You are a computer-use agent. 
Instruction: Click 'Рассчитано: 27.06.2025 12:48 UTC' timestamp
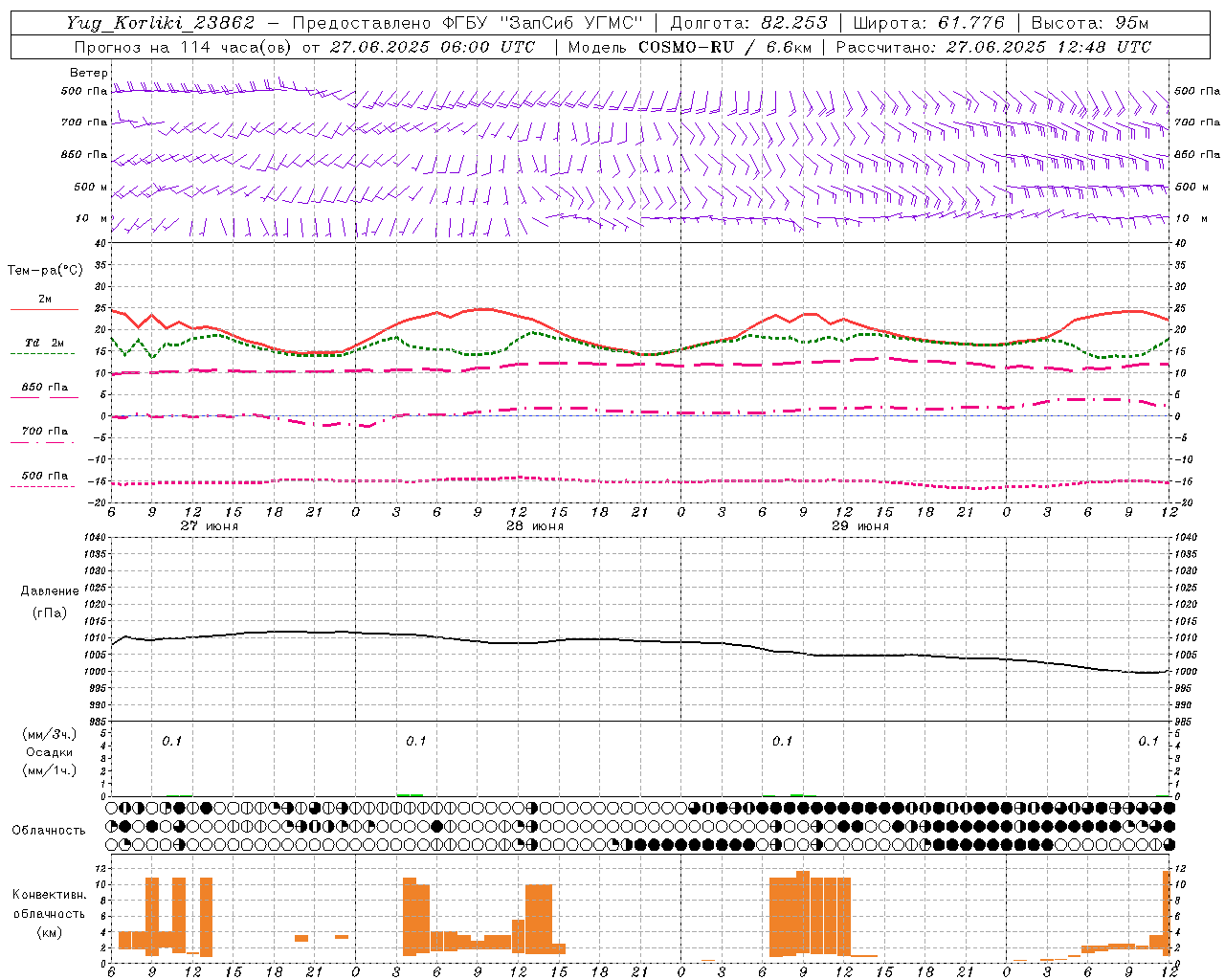(993, 47)
